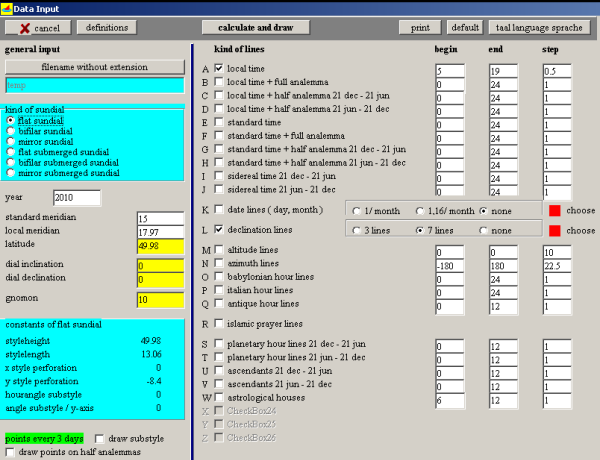
Task: Select 3 lines declination option
Action: (356, 230)
